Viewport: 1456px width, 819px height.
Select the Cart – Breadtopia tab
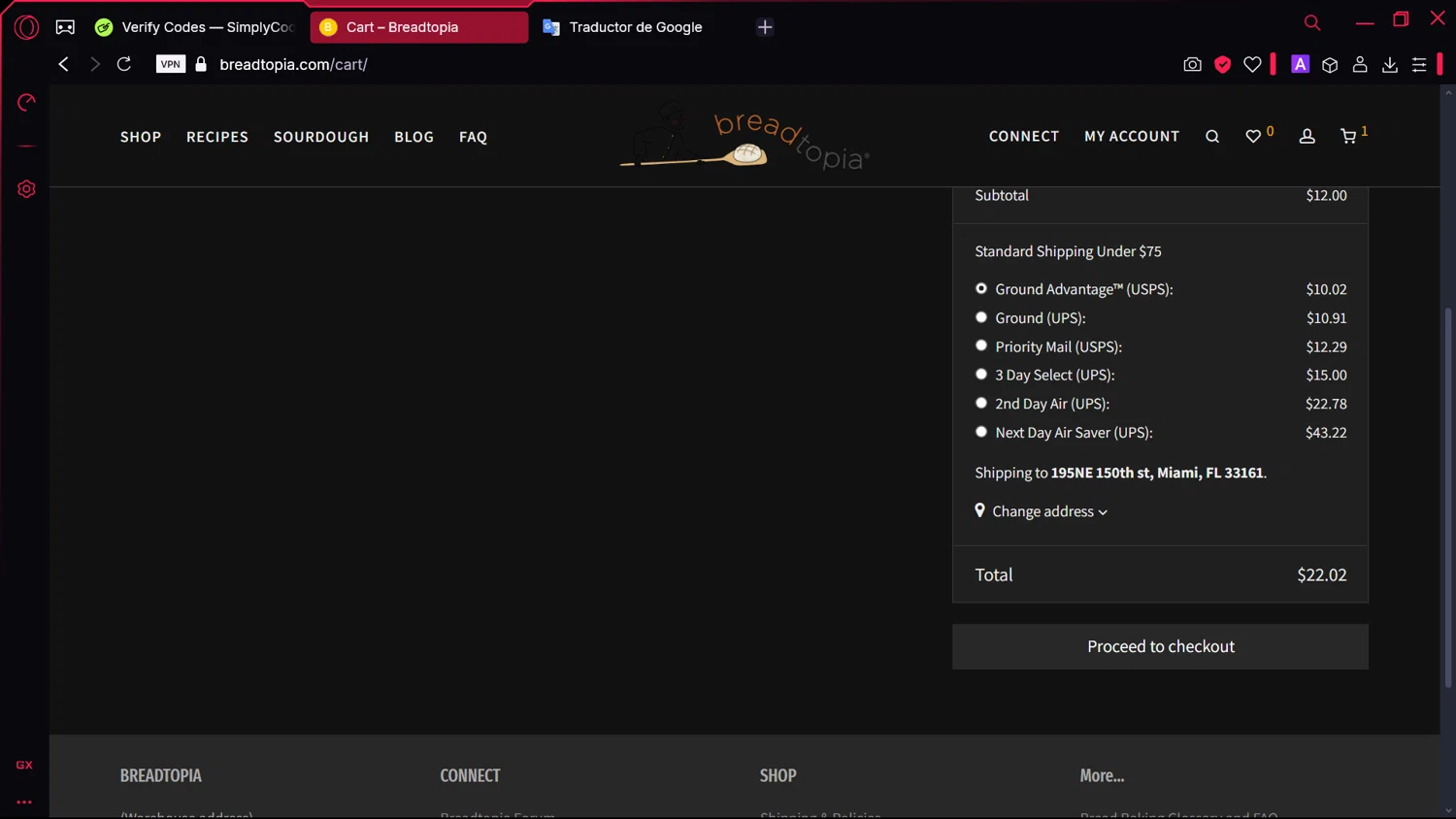tap(419, 27)
